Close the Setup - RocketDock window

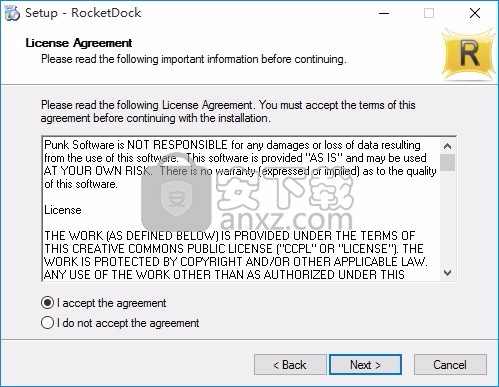pyautogui.click(x=475, y=13)
